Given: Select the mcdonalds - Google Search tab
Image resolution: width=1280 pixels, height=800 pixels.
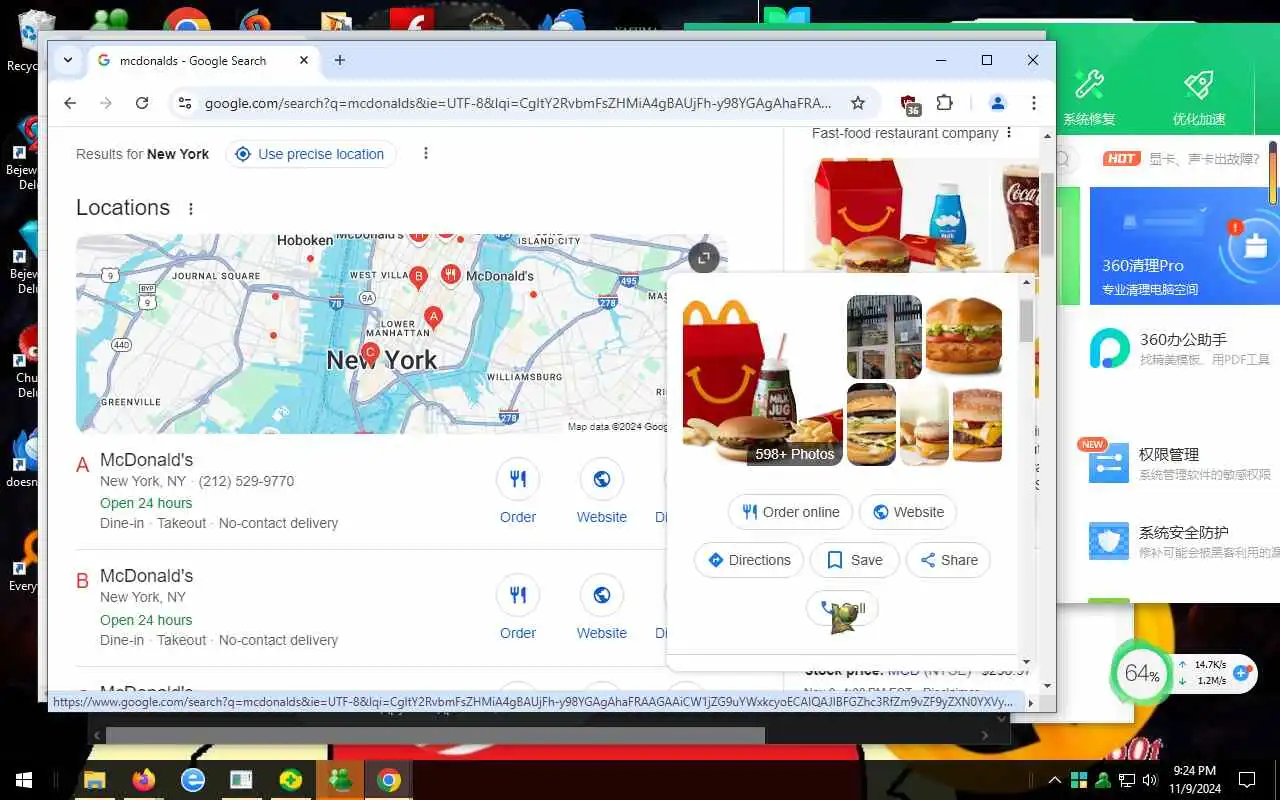Looking at the screenshot, I should pyautogui.click(x=202, y=61).
